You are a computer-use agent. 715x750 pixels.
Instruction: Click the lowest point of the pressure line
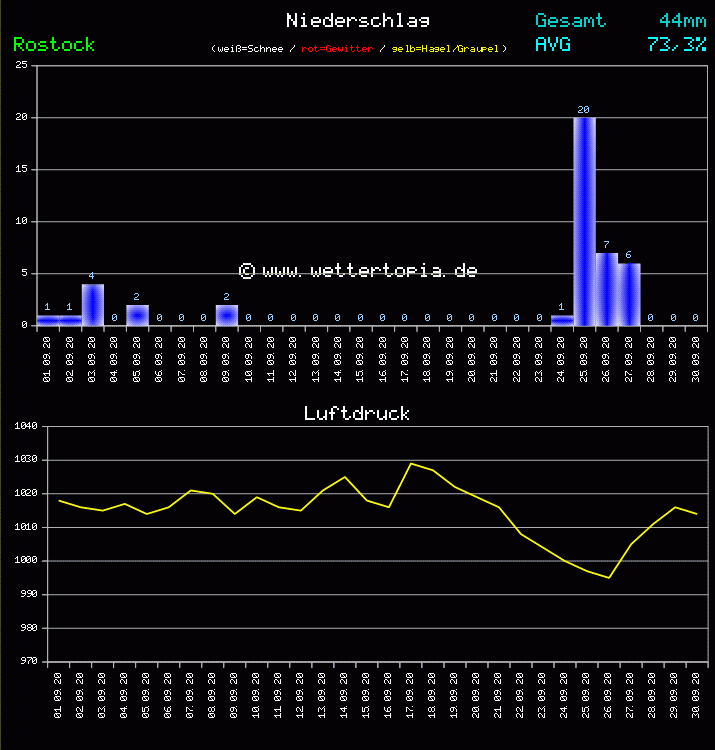point(608,577)
